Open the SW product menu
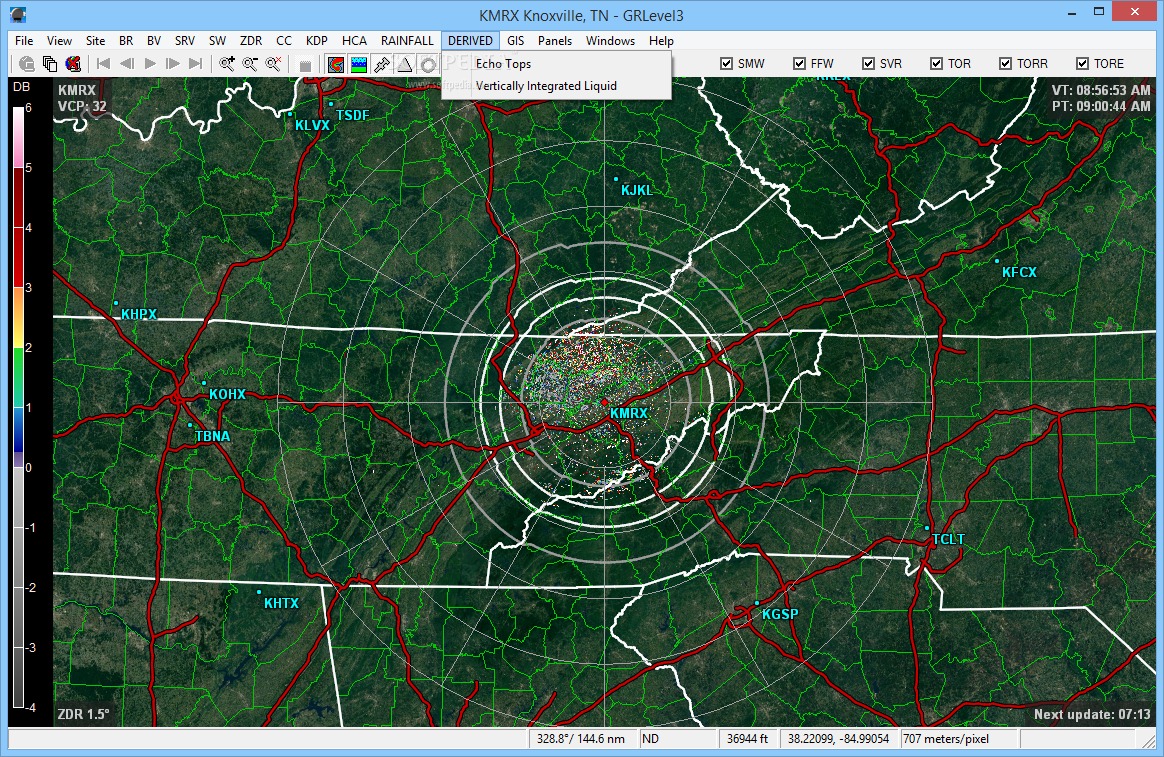1164x757 pixels. point(217,41)
